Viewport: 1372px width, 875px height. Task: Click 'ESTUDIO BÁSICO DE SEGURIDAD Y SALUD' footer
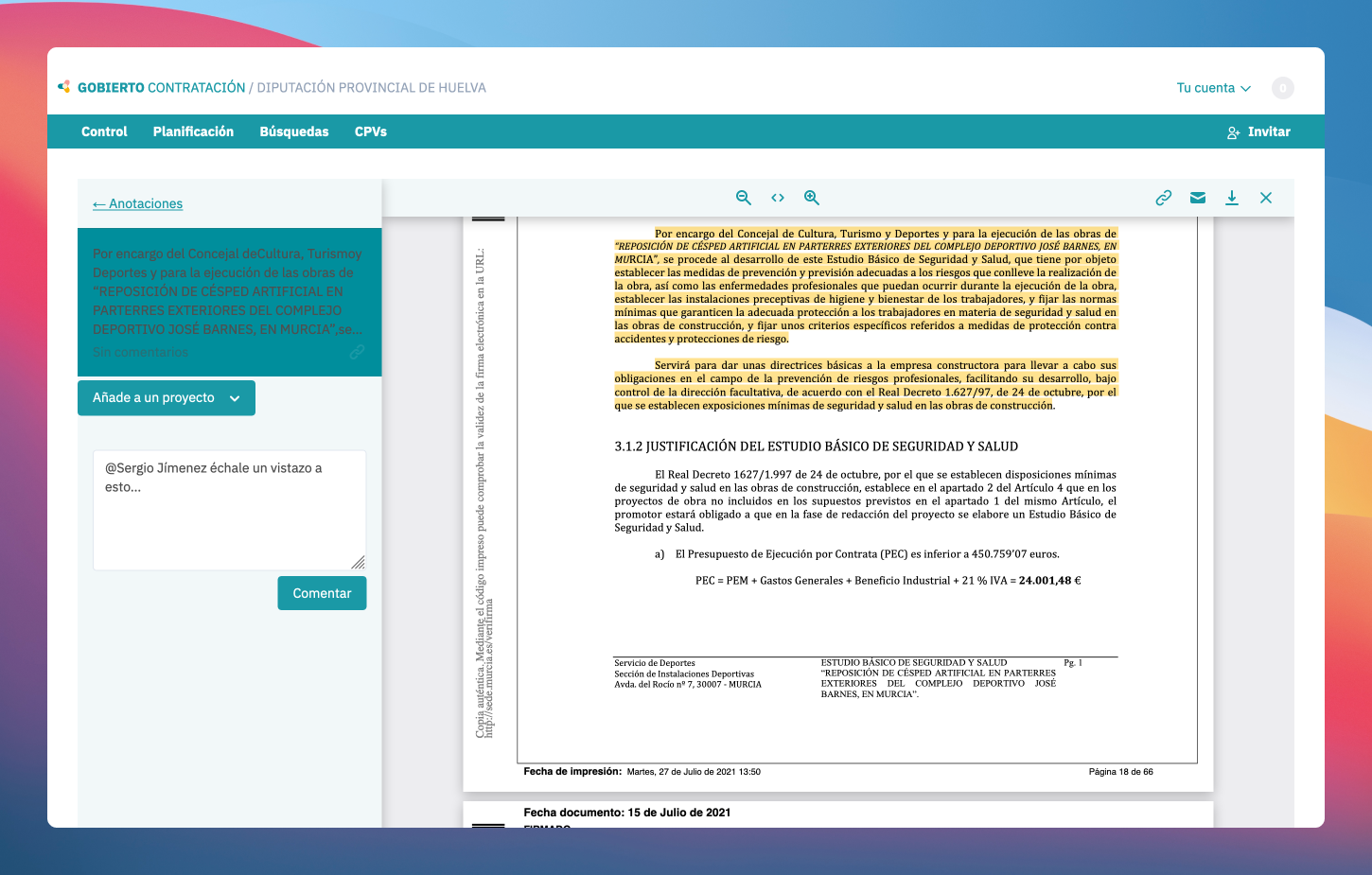(914, 663)
